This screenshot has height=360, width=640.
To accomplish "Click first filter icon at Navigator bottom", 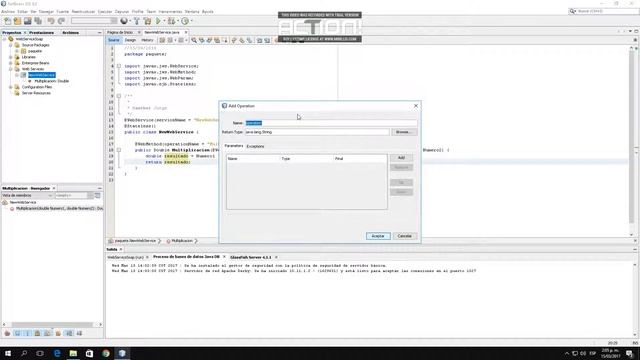I will 7,333.
